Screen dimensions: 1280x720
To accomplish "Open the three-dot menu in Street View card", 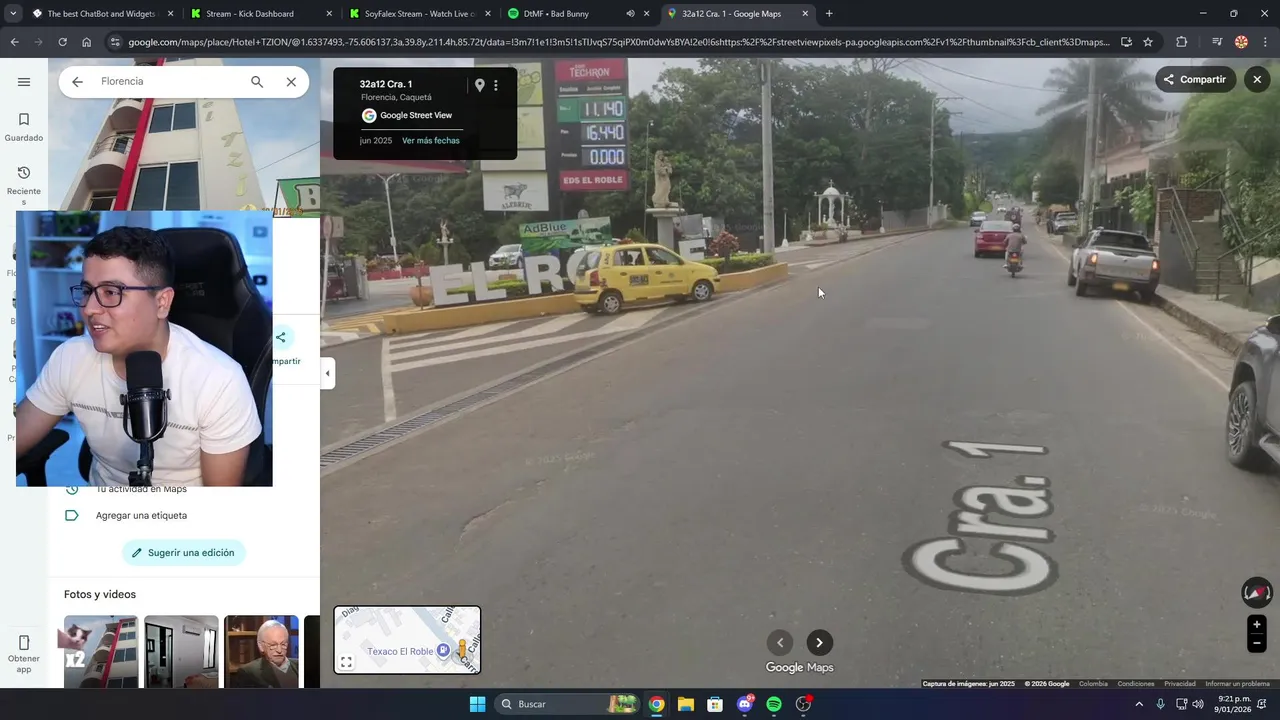I will tap(495, 85).
